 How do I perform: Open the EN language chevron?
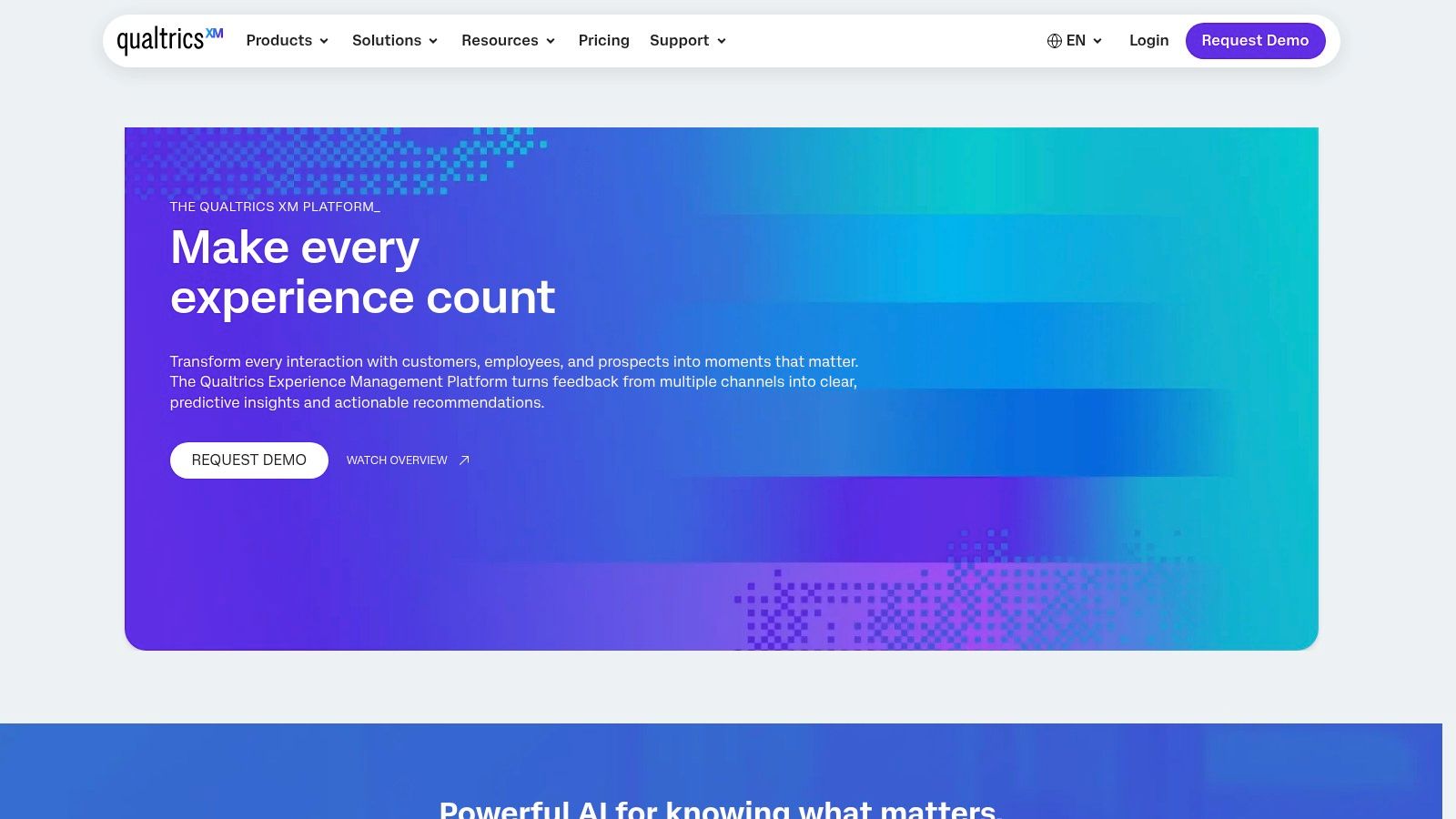point(1097,41)
